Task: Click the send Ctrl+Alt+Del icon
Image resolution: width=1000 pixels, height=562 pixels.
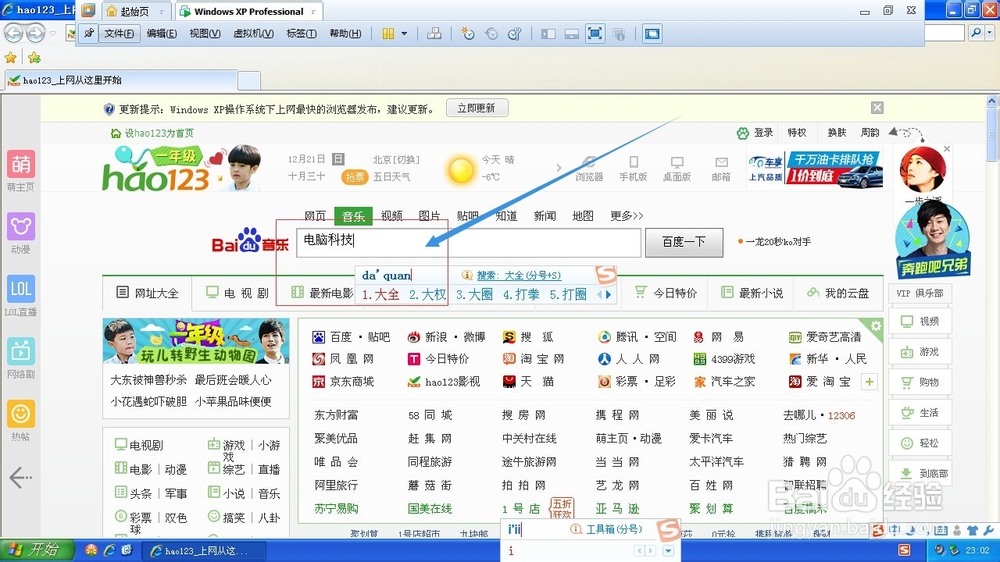Action: coord(434,33)
